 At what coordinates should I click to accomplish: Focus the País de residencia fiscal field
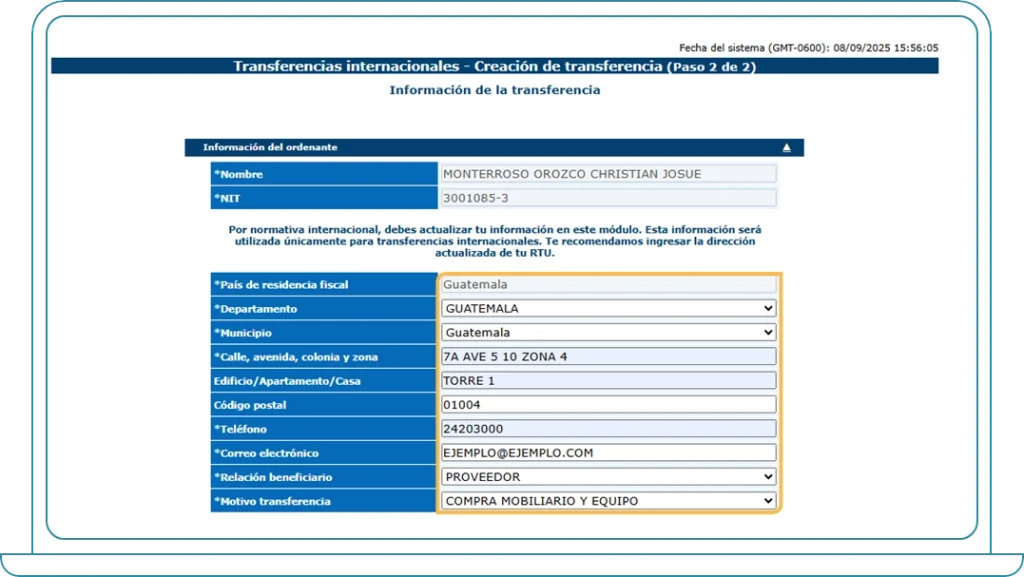point(608,285)
